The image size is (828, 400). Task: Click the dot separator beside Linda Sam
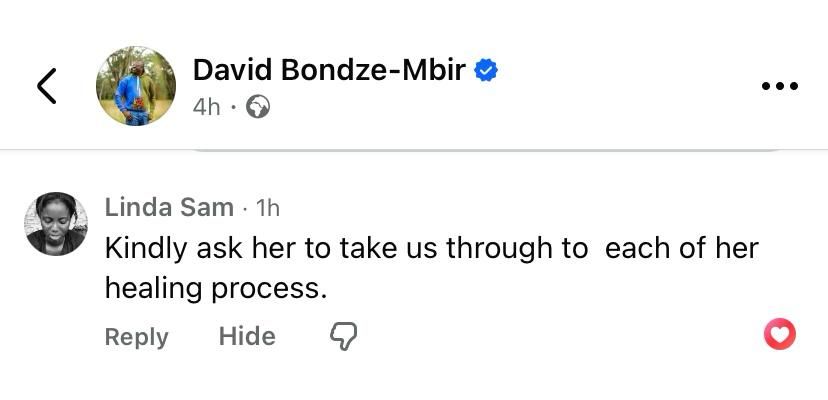tap(245, 209)
